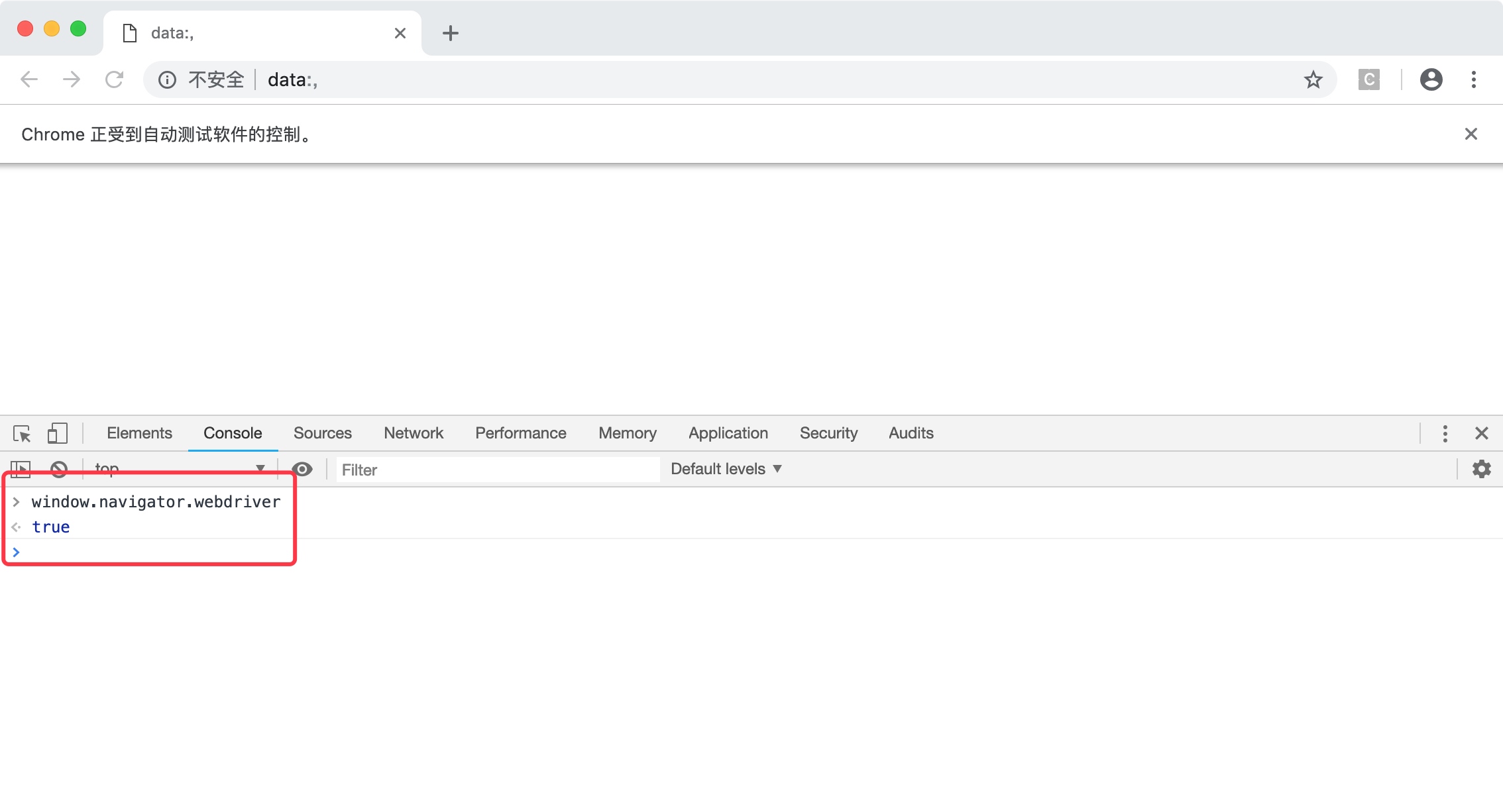Open the Performance panel in DevTools
Viewport: 1503px width, 812px height.
(519, 433)
